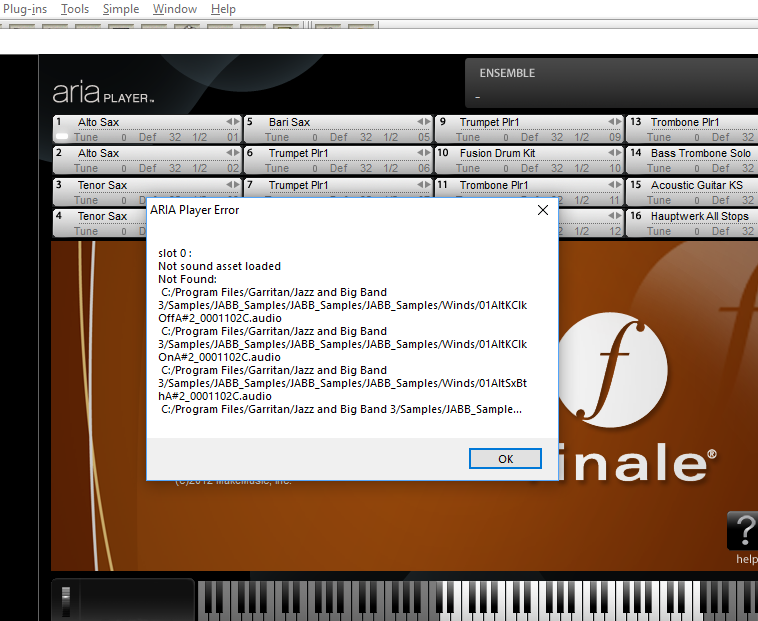The width and height of the screenshot is (758, 621).
Task: Click OK in the ARIA Player Error dialog
Action: click(x=505, y=459)
